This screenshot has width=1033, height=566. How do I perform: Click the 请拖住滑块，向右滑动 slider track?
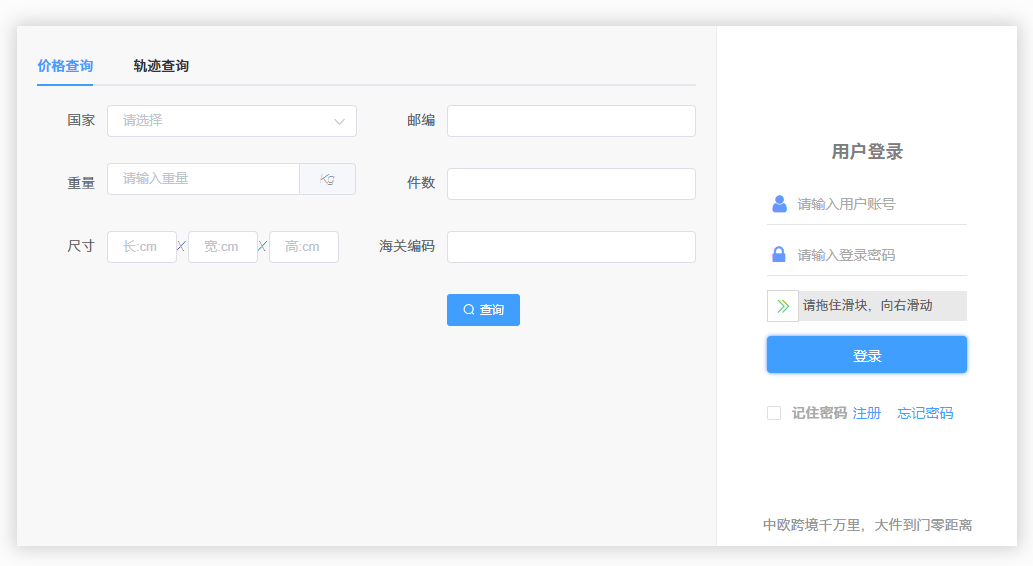[867, 306]
